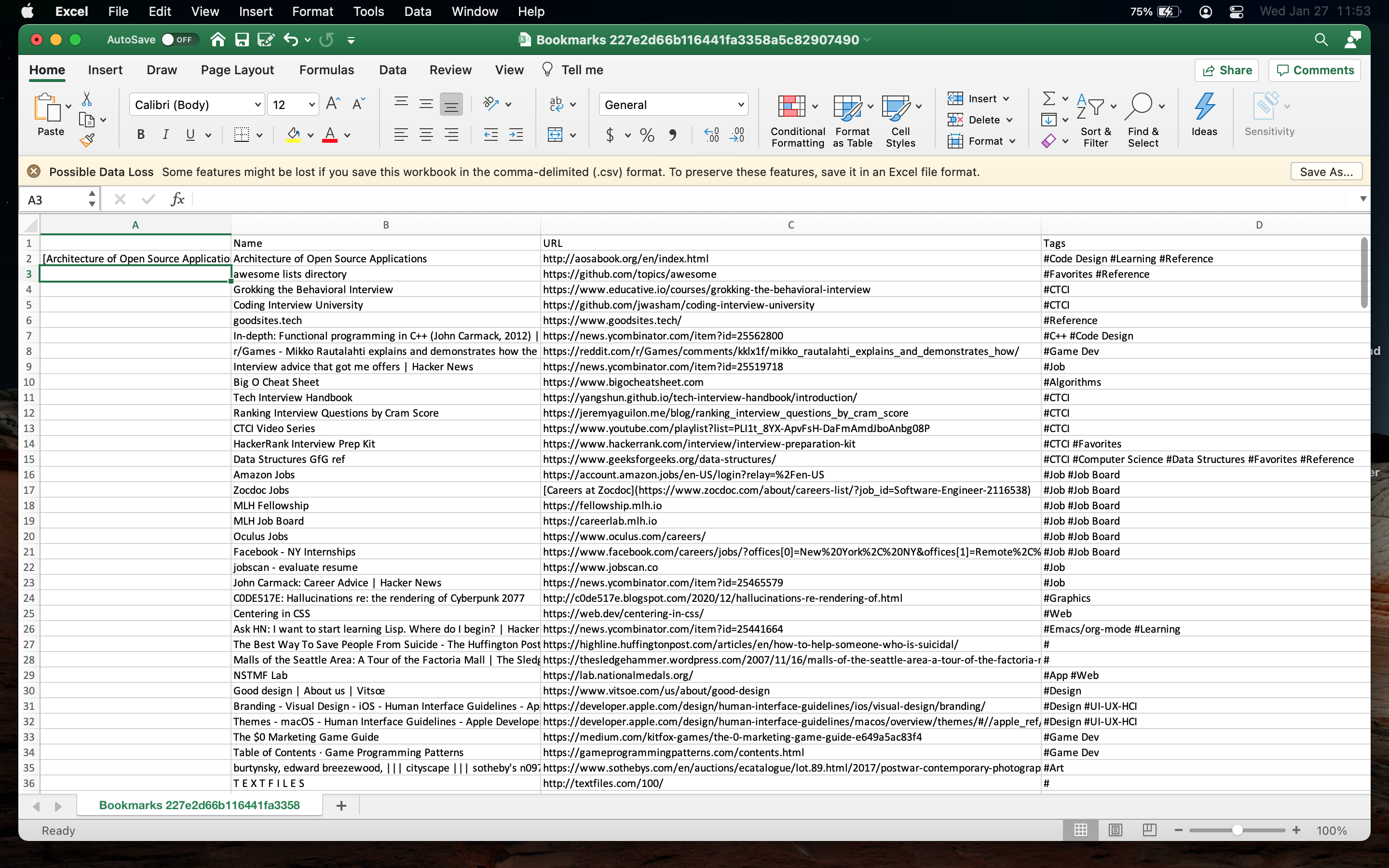Toggle AutoSave switch

(180, 40)
